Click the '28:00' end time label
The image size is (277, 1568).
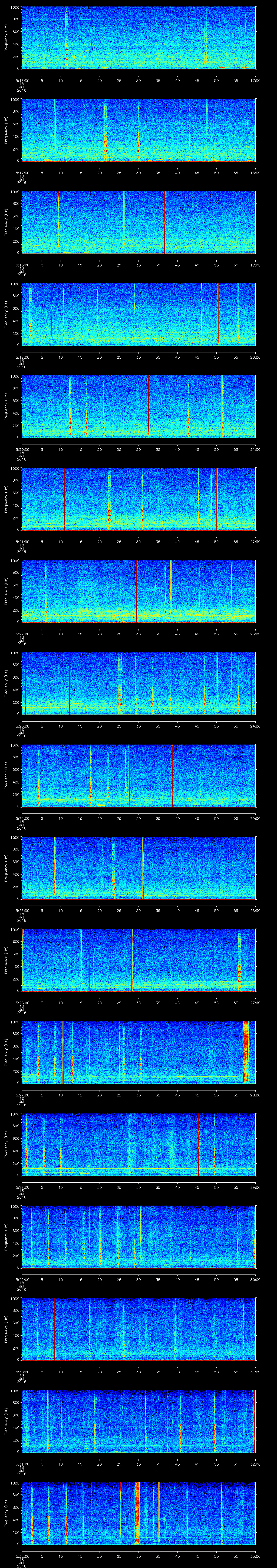(x=255, y=1095)
